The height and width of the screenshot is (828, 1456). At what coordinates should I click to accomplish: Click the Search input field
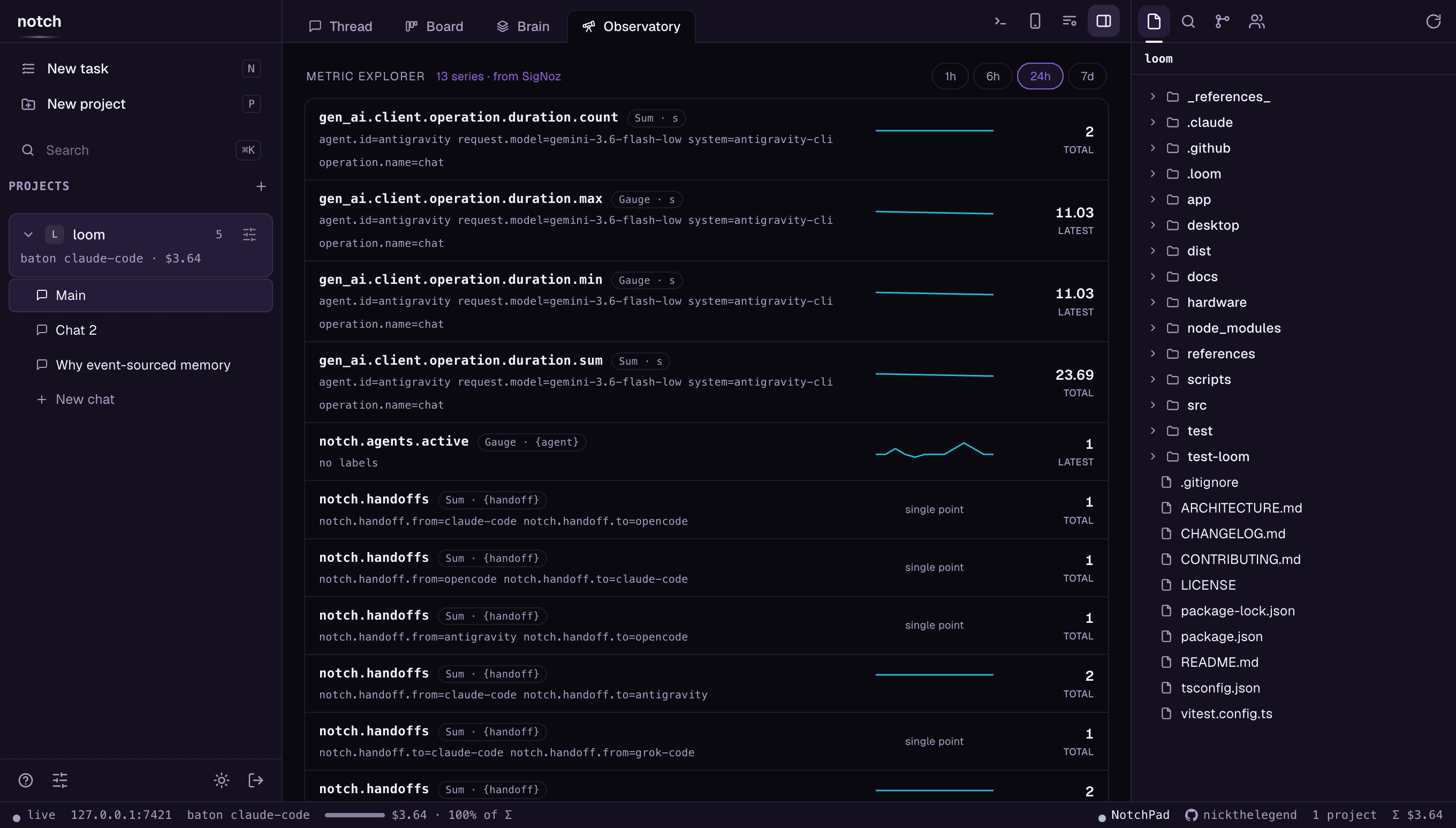(141, 150)
